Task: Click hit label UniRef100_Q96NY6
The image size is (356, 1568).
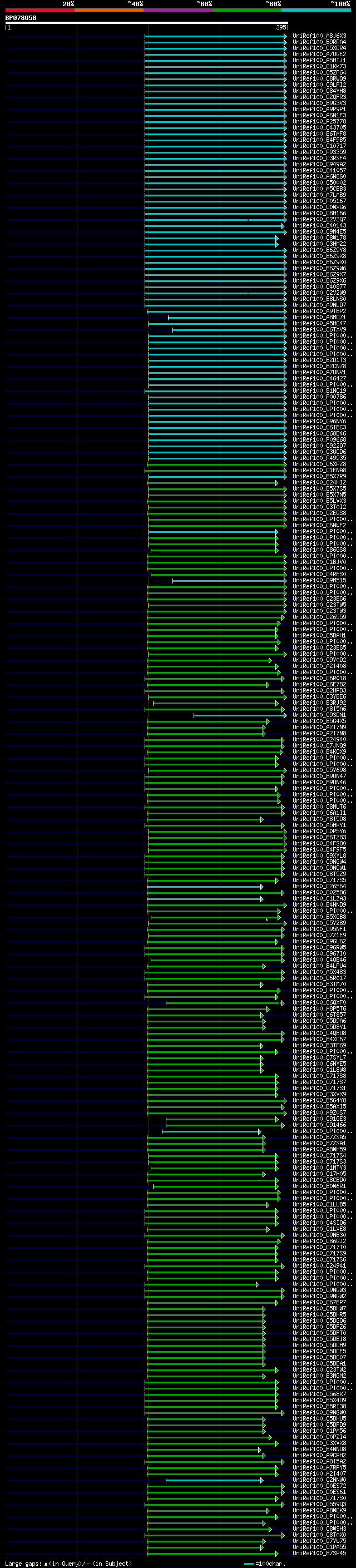Action: click(x=319, y=421)
